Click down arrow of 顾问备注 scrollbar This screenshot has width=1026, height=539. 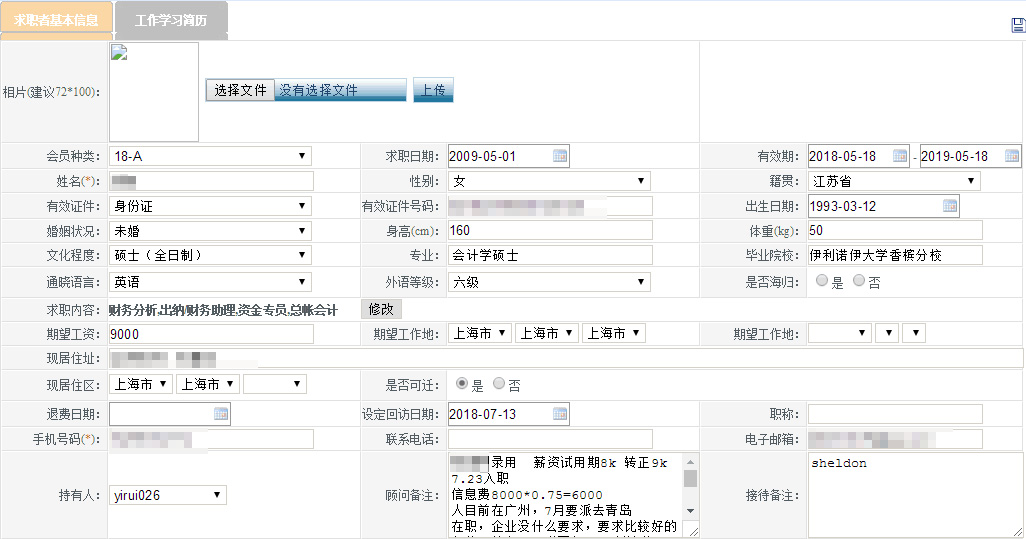point(690,511)
